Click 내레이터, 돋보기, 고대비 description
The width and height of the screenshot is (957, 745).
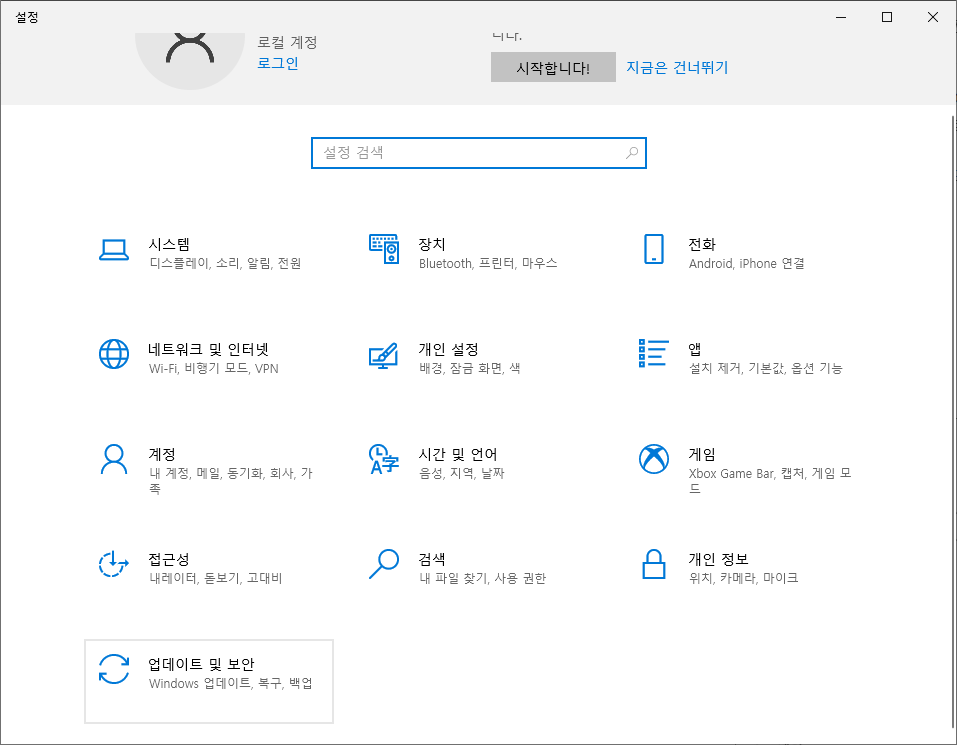pos(215,578)
